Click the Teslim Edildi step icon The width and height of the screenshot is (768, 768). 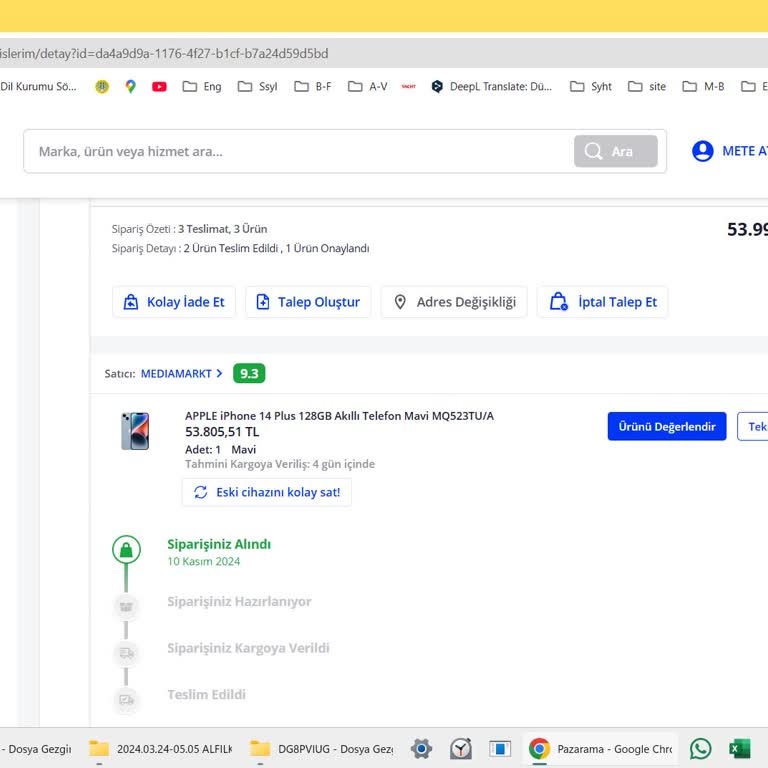(x=126, y=699)
